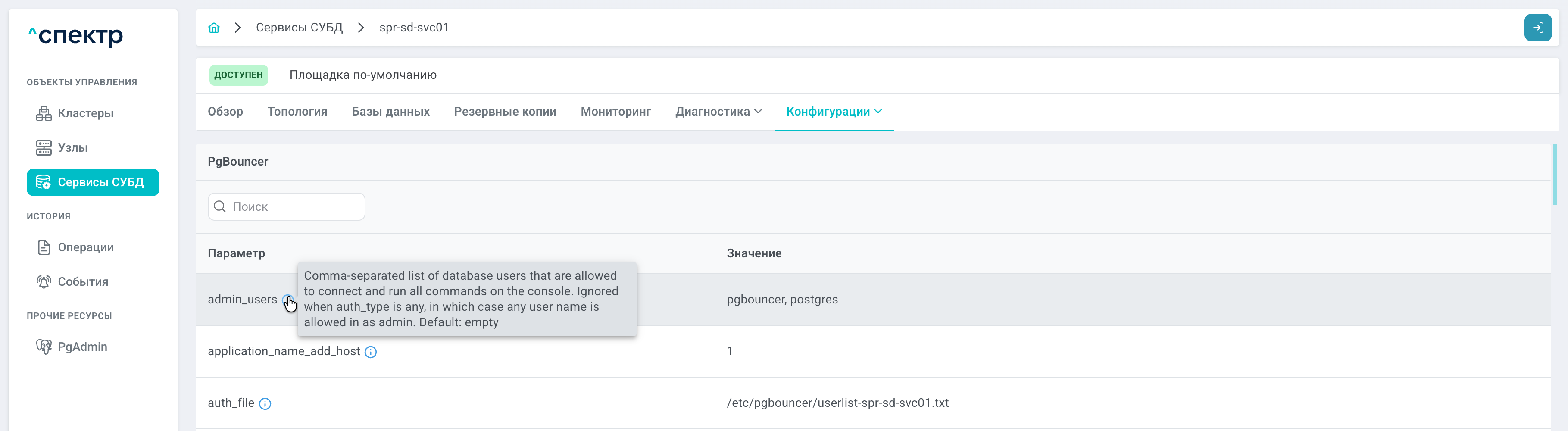Click spr-sd-svc01 breadcrumb entry
The width and height of the screenshot is (1568, 431).
(414, 28)
